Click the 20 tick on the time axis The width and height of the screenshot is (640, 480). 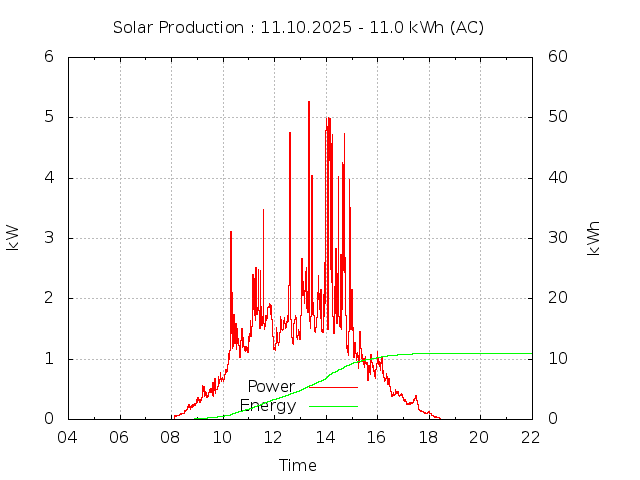(480, 437)
